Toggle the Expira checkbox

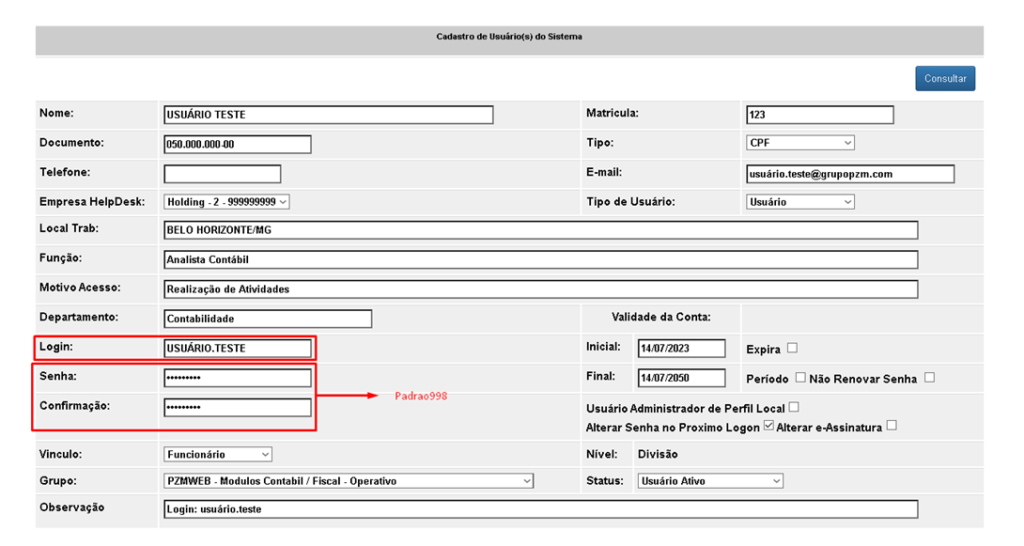[x=792, y=348]
